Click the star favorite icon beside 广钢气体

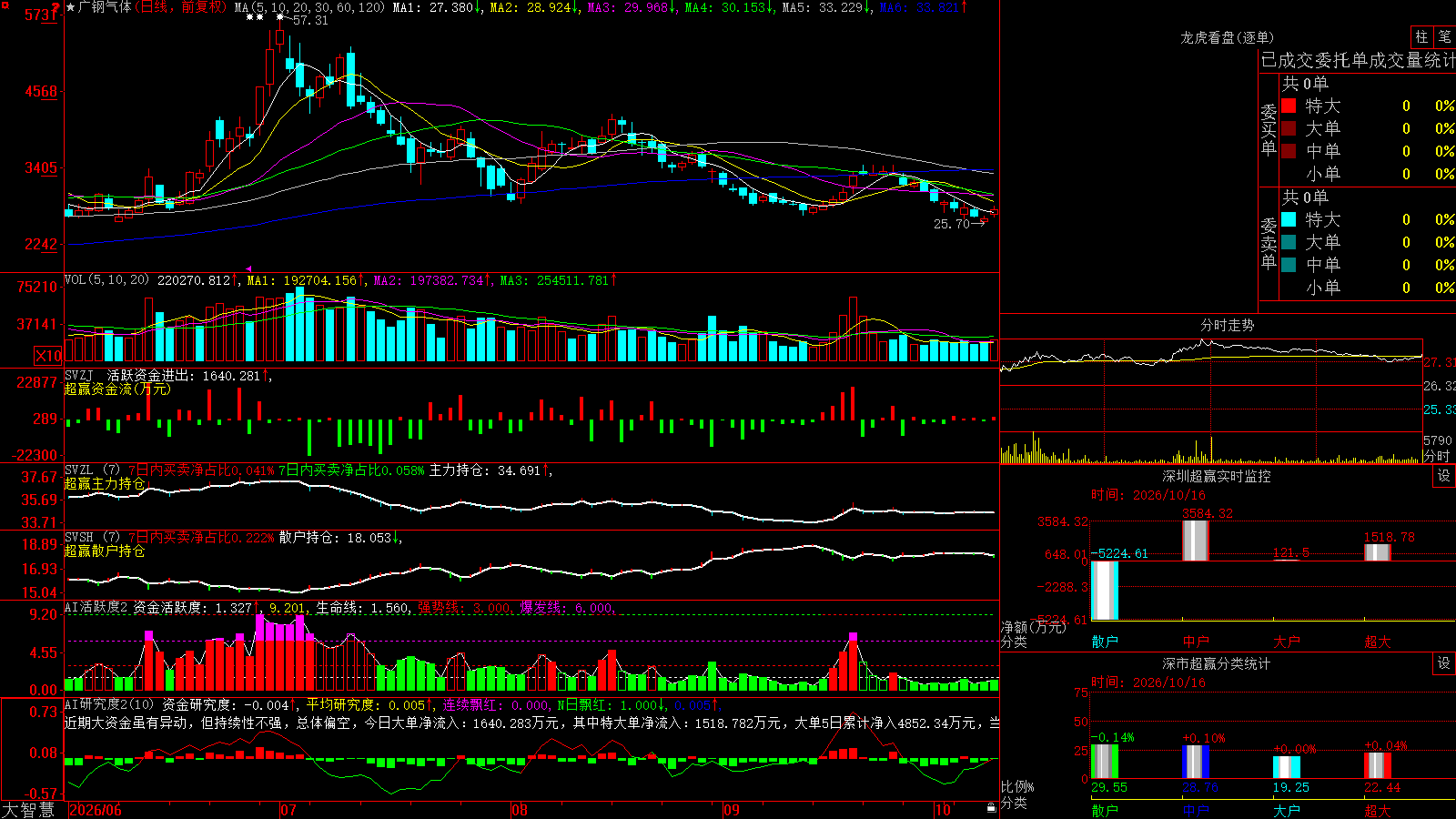[x=71, y=7]
